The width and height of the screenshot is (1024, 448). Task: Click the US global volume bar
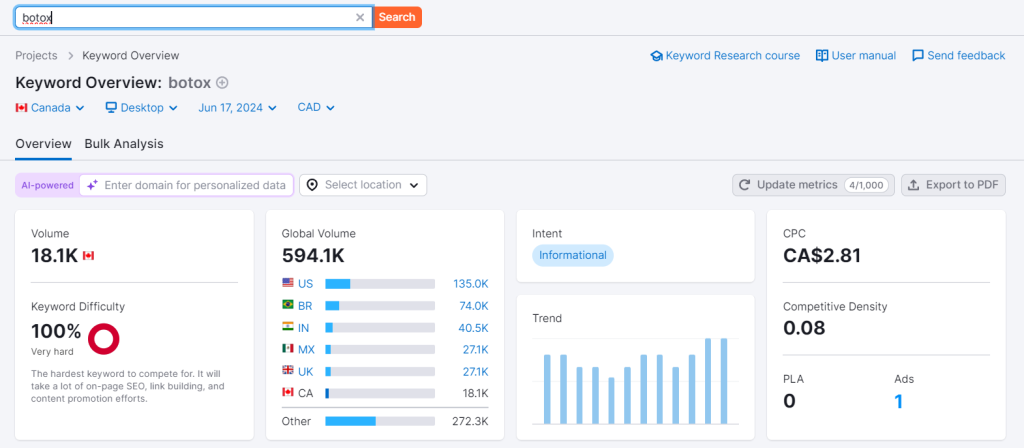pos(379,284)
